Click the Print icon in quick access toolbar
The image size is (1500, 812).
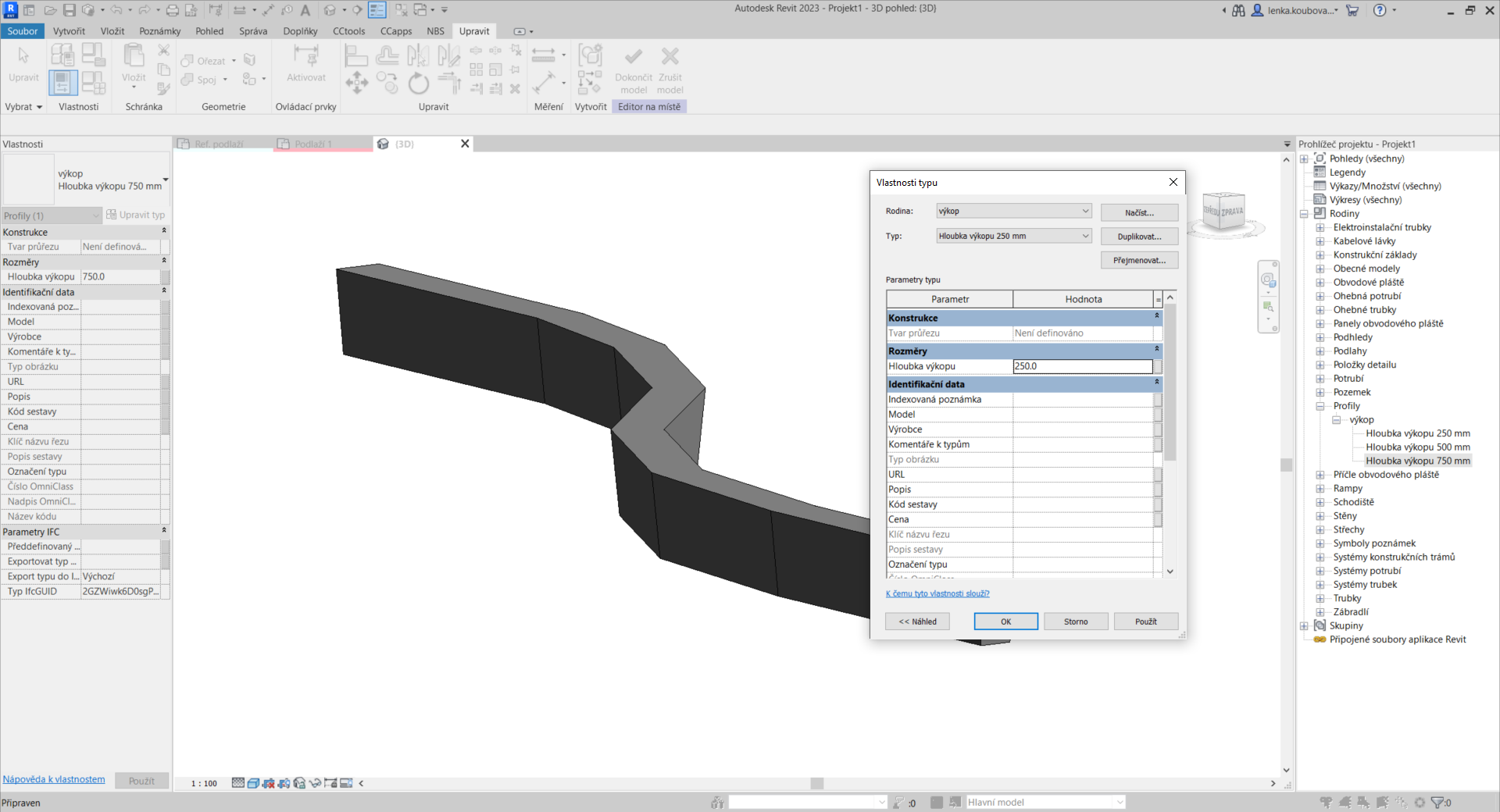pos(173,10)
